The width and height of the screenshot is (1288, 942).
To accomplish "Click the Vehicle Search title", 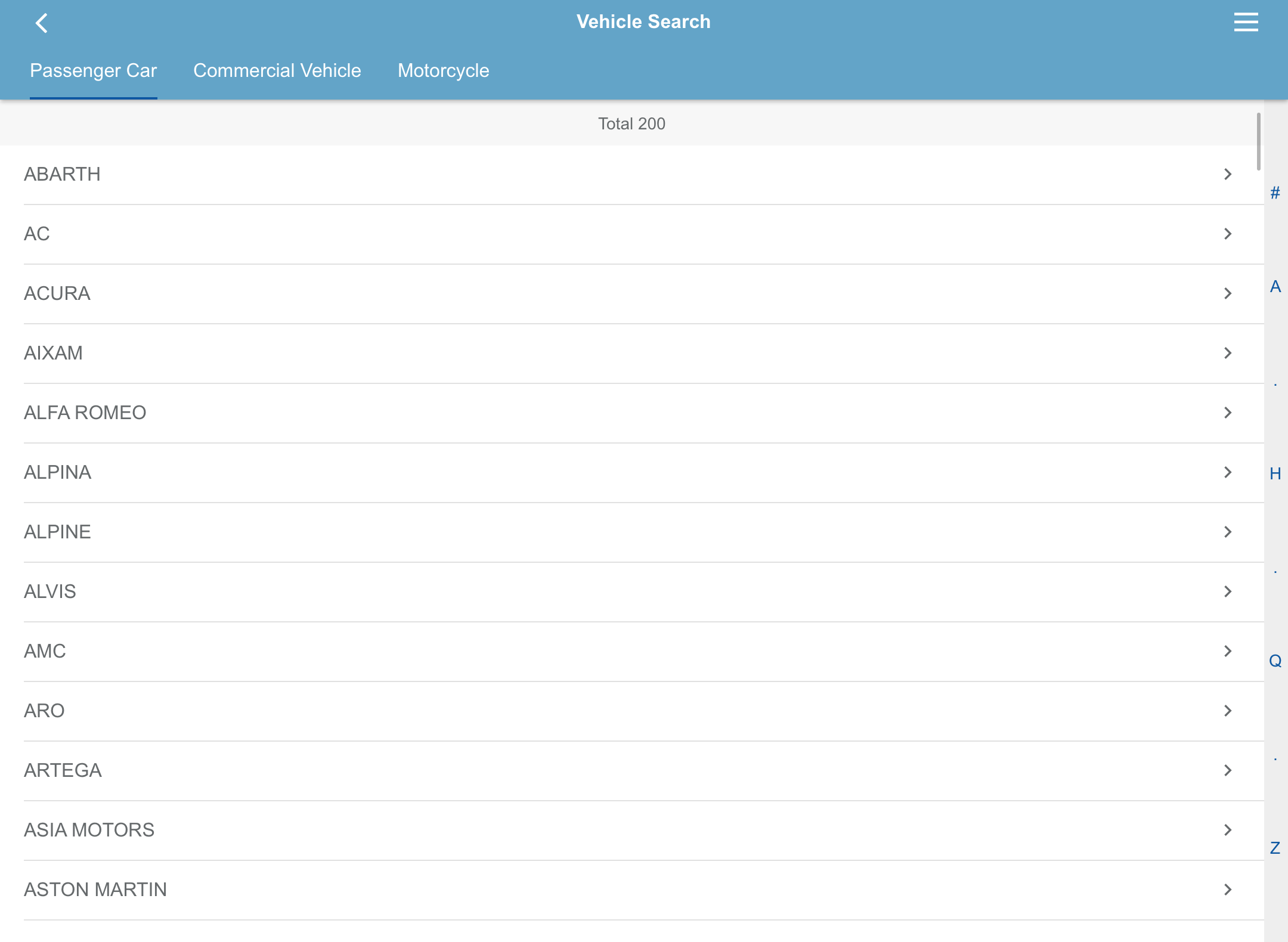I will click(x=643, y=22).
